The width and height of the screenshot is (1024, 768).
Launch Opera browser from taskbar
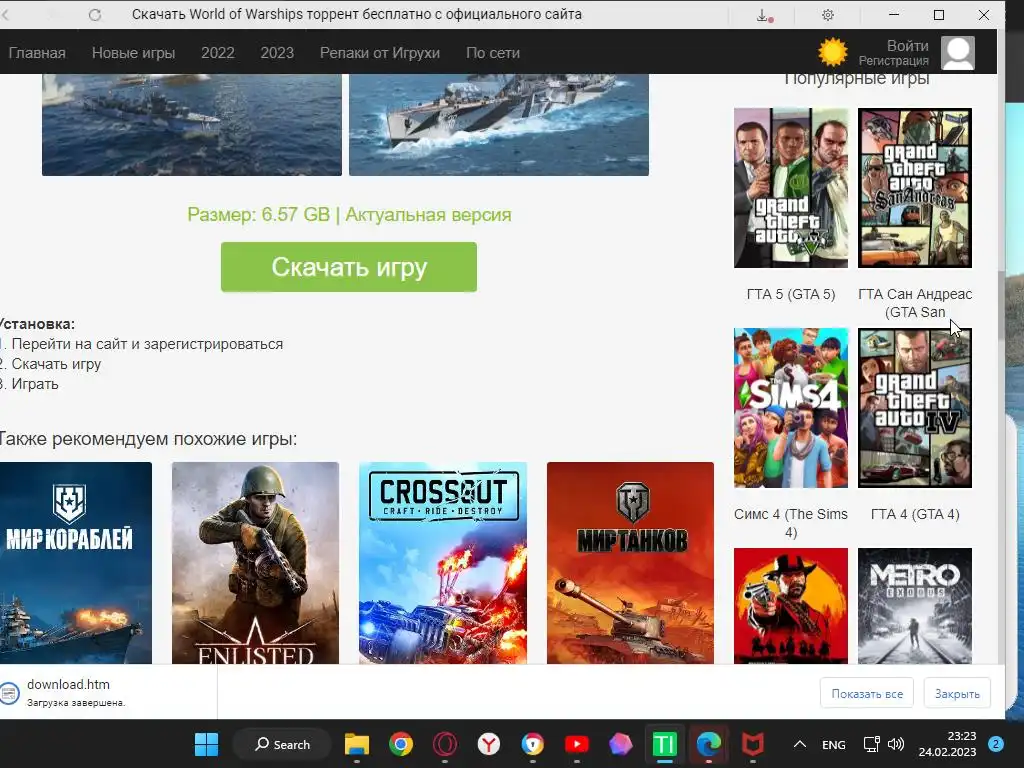click(x=445, y=744)
